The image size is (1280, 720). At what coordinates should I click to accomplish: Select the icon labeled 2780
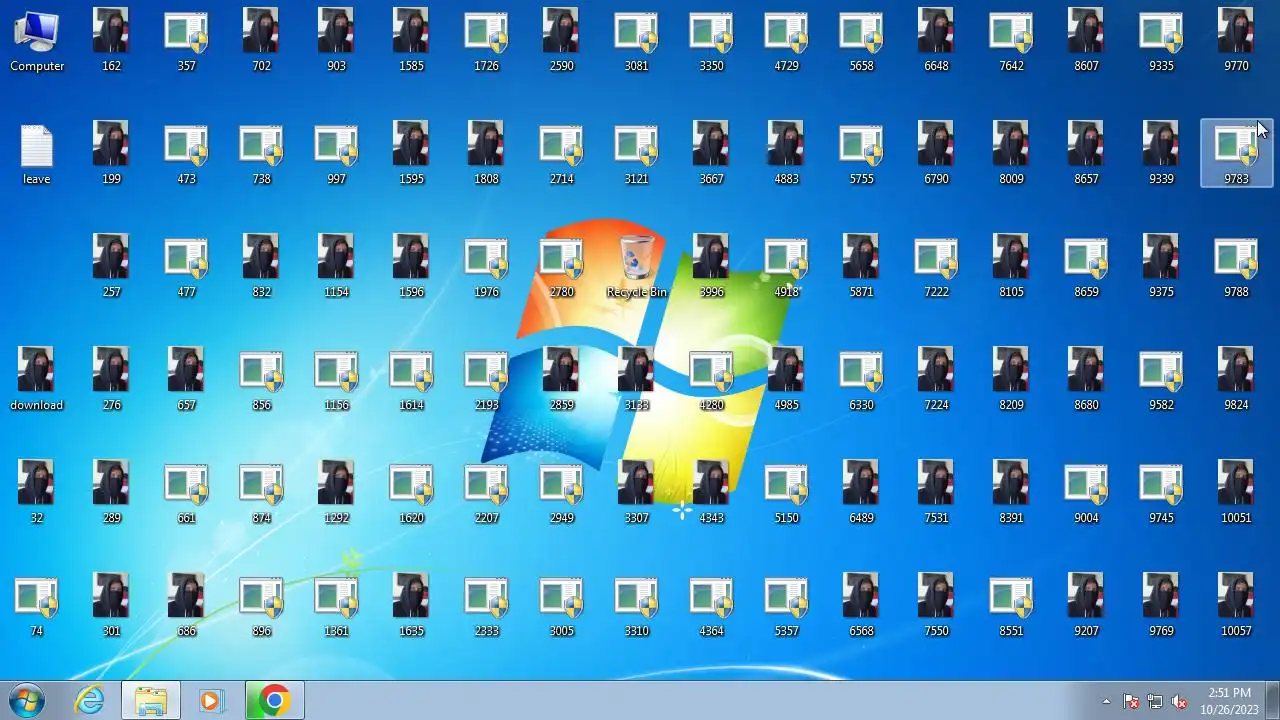[561, 267]
